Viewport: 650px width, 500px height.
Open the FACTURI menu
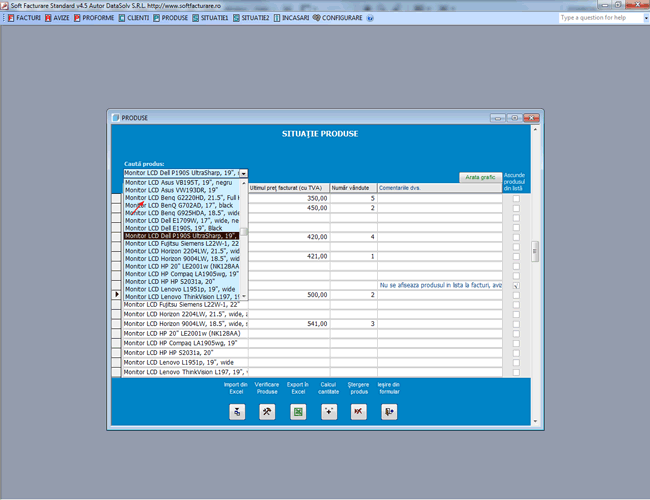24,18
